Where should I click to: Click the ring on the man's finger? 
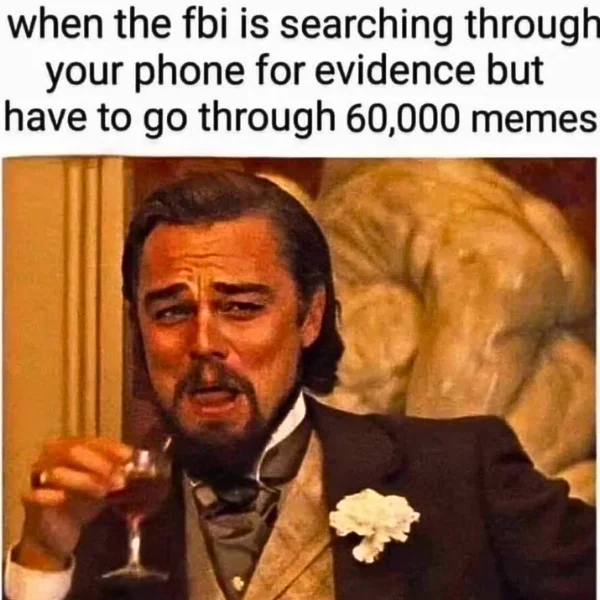pyautogui.click(x=43, y=478)
